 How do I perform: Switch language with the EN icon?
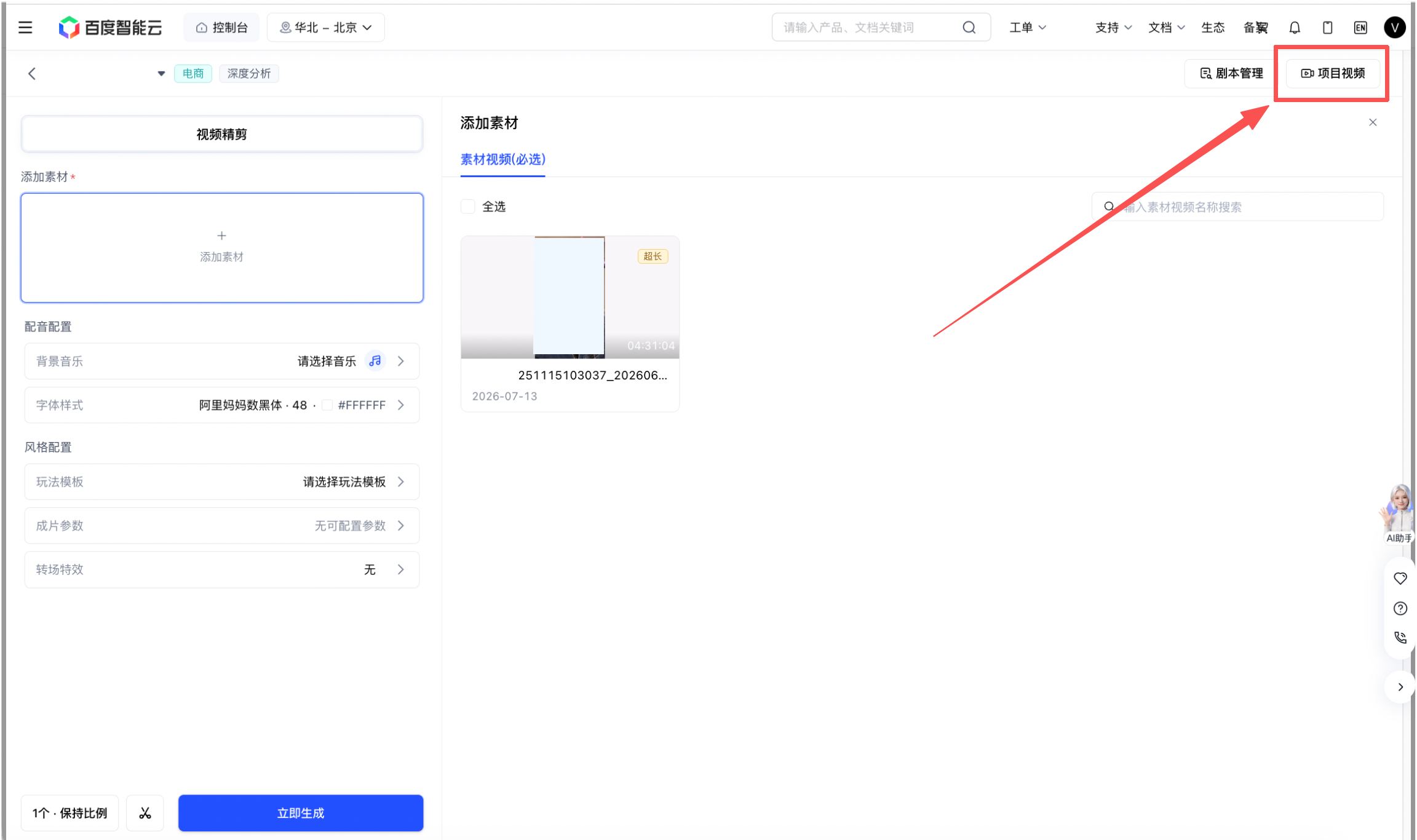coord(1360,28)
